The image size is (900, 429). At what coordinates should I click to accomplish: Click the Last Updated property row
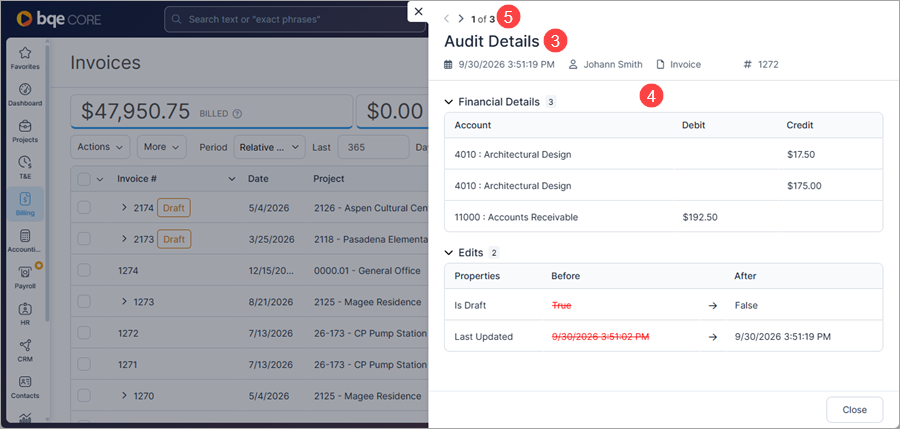(664, 337)
